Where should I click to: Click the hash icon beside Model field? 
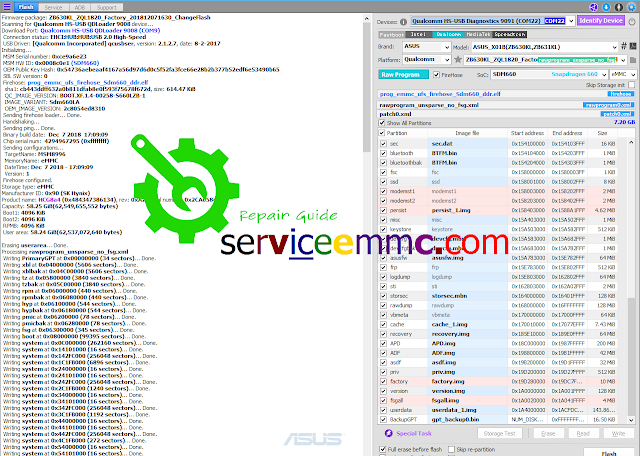[624, 47]
